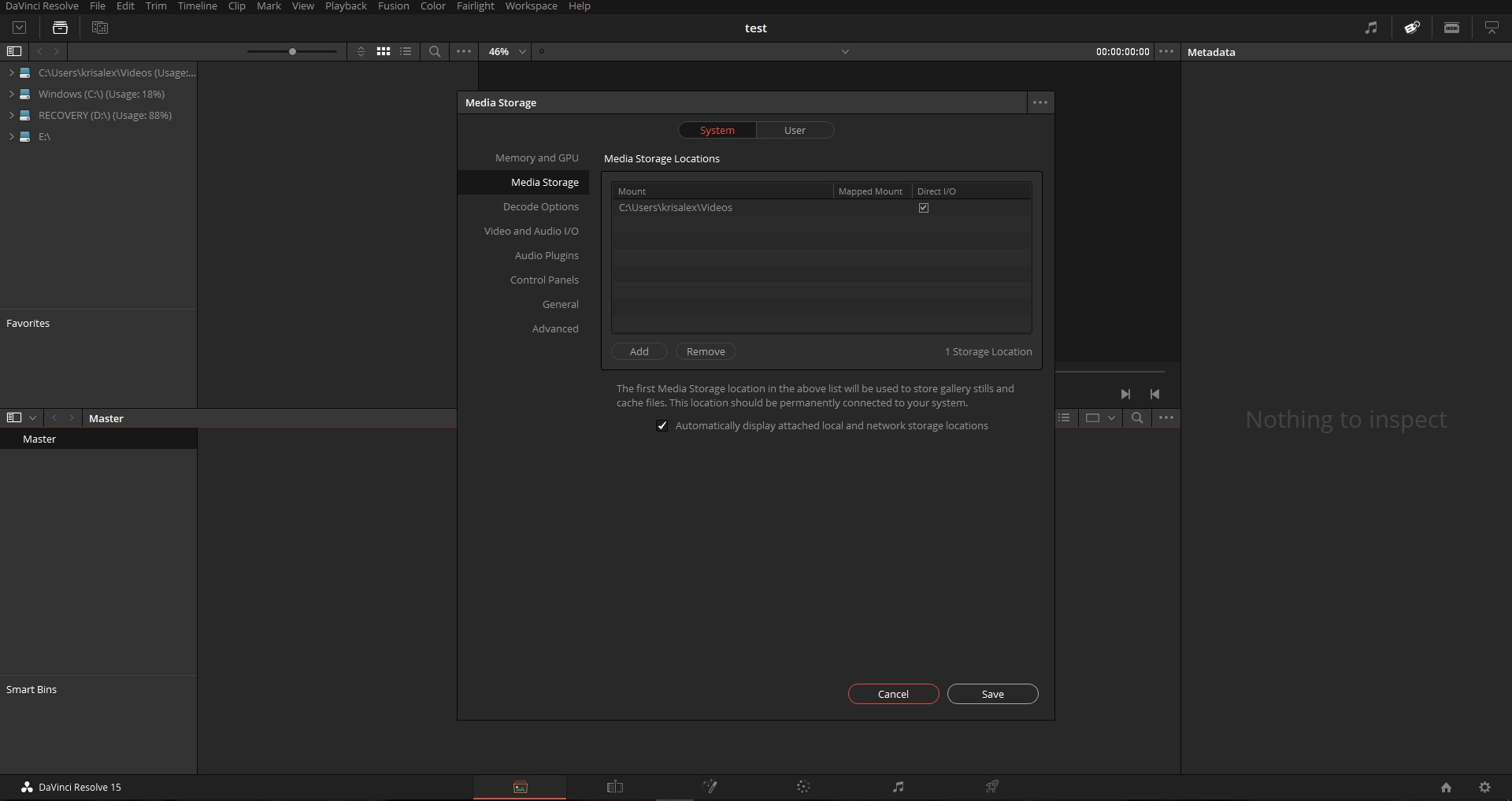Screen dimensions: 1512x801
Task: Open the media pool view mode dropdown chevron
Action: (1111, 417)
